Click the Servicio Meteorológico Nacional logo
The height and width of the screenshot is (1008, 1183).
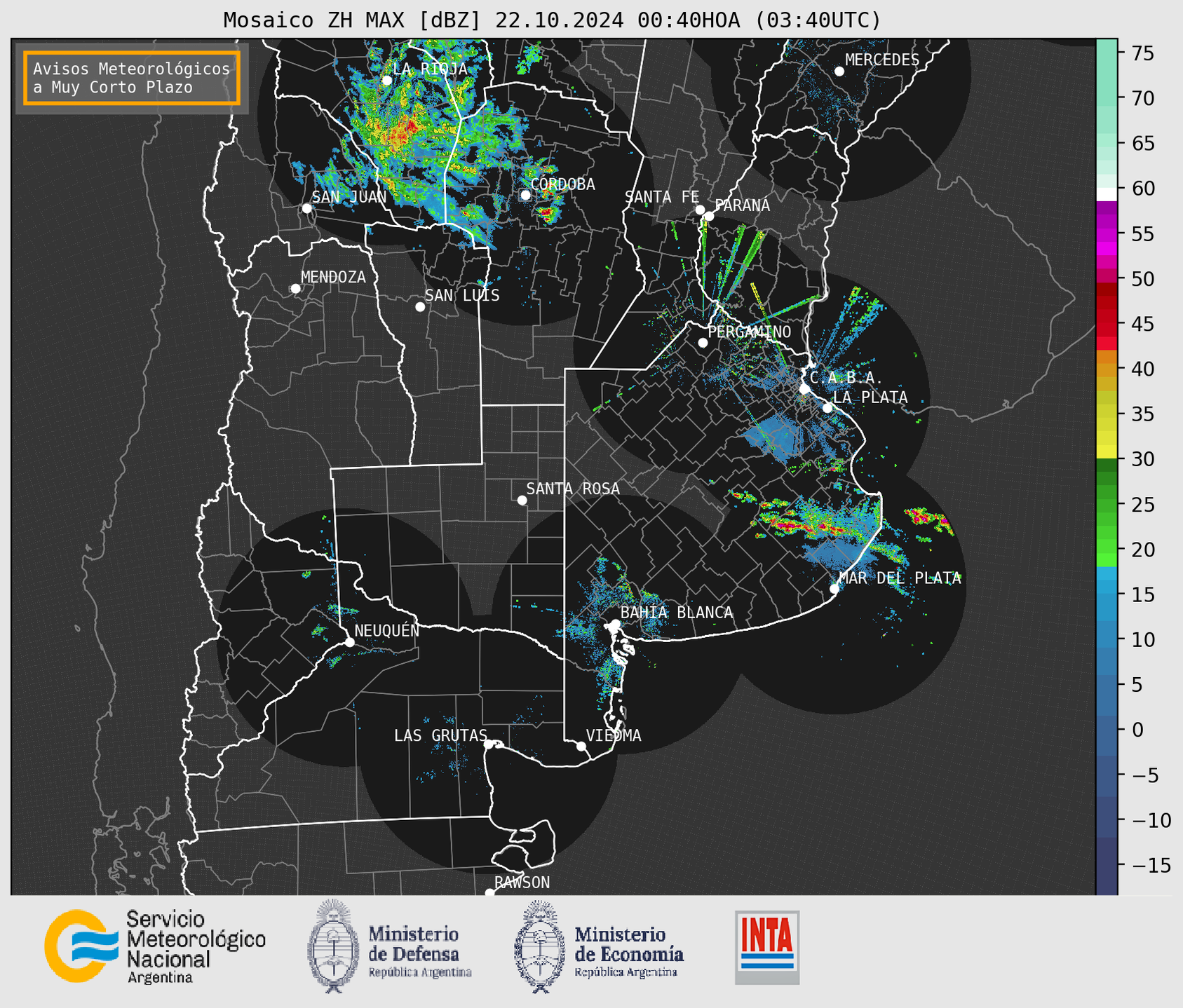click(x=154, y=946)
